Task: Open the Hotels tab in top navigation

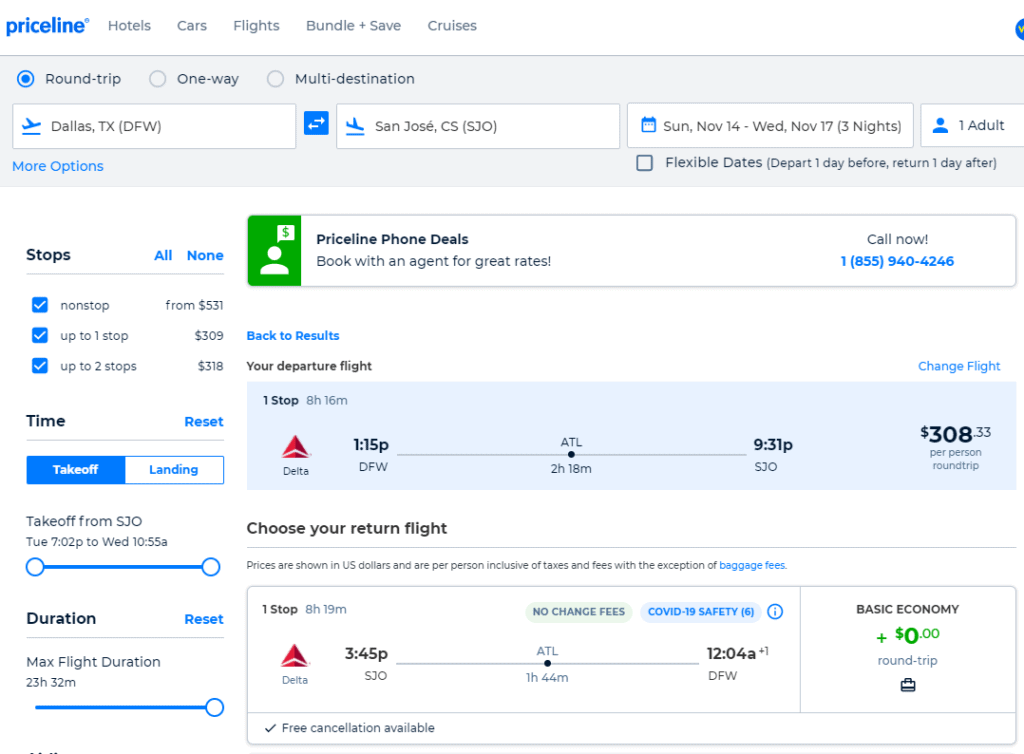Action: point(129,26)
